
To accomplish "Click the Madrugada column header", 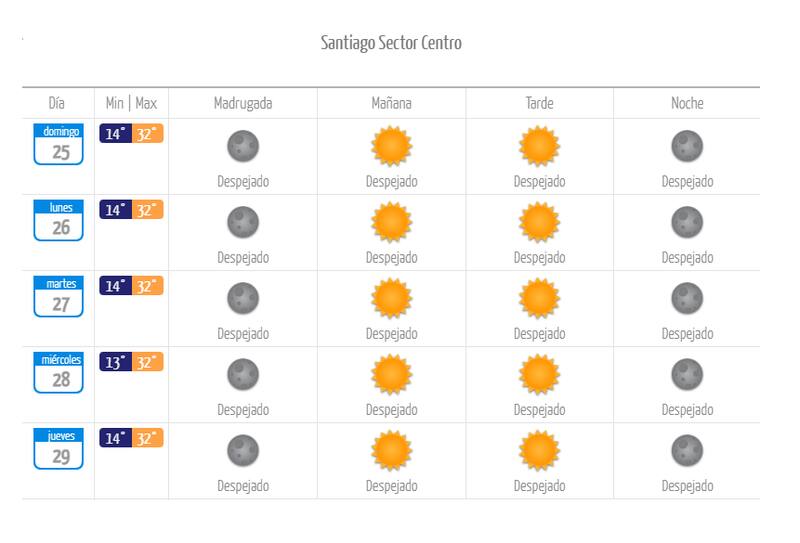I will (x=243, y=103).
